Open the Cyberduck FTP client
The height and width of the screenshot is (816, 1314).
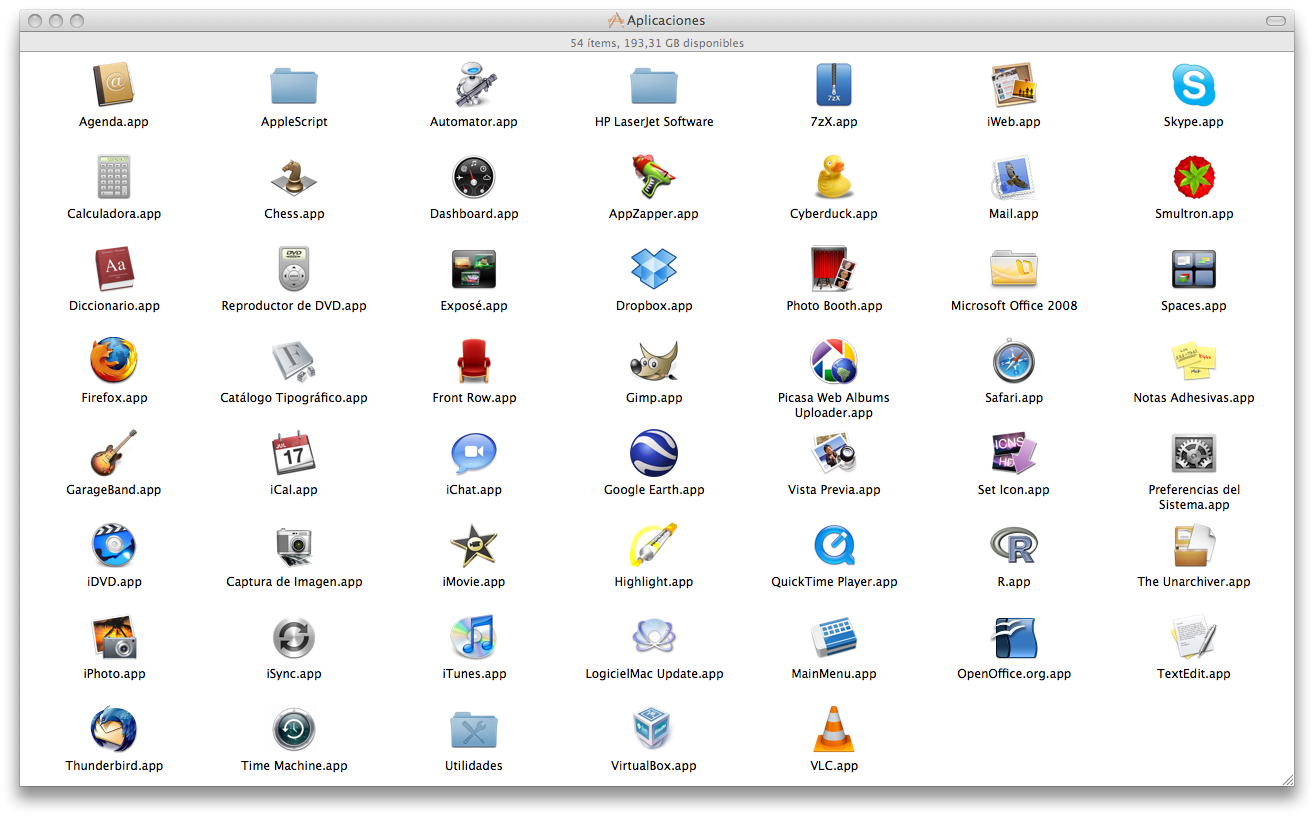pyautogui.click(x=833, y=177)
